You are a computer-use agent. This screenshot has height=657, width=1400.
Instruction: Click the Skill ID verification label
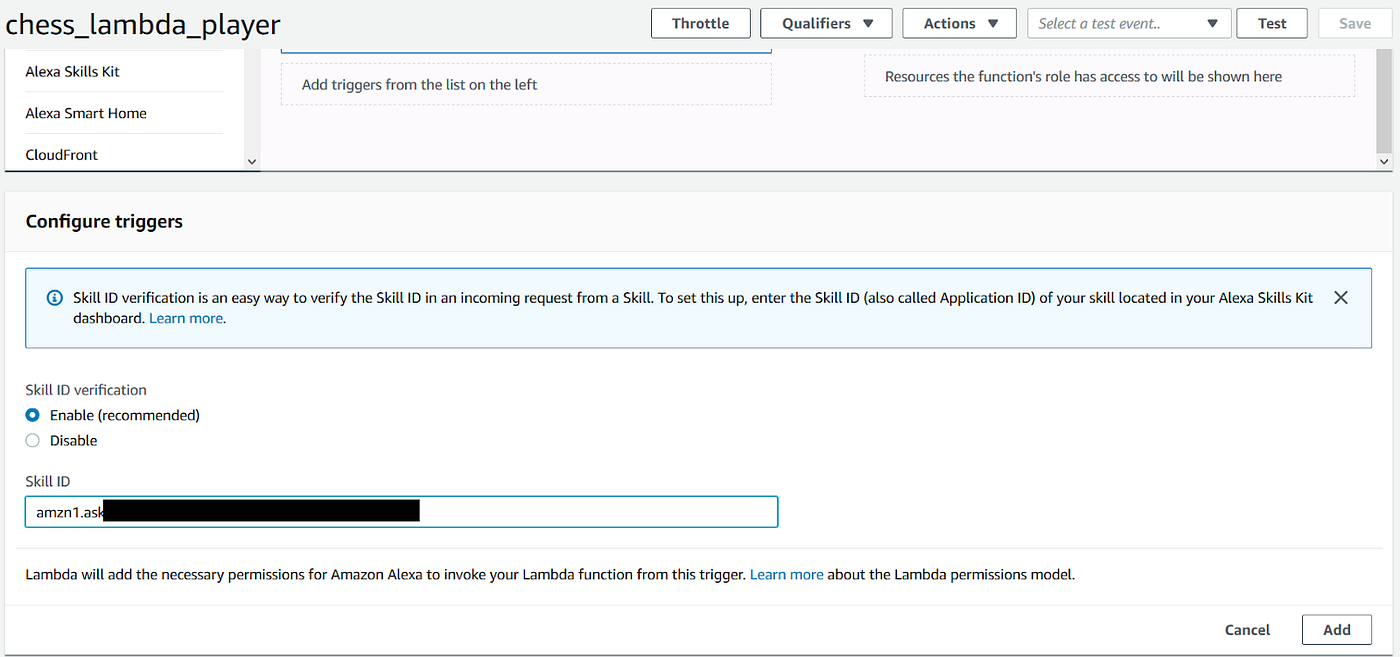(86, 390)
